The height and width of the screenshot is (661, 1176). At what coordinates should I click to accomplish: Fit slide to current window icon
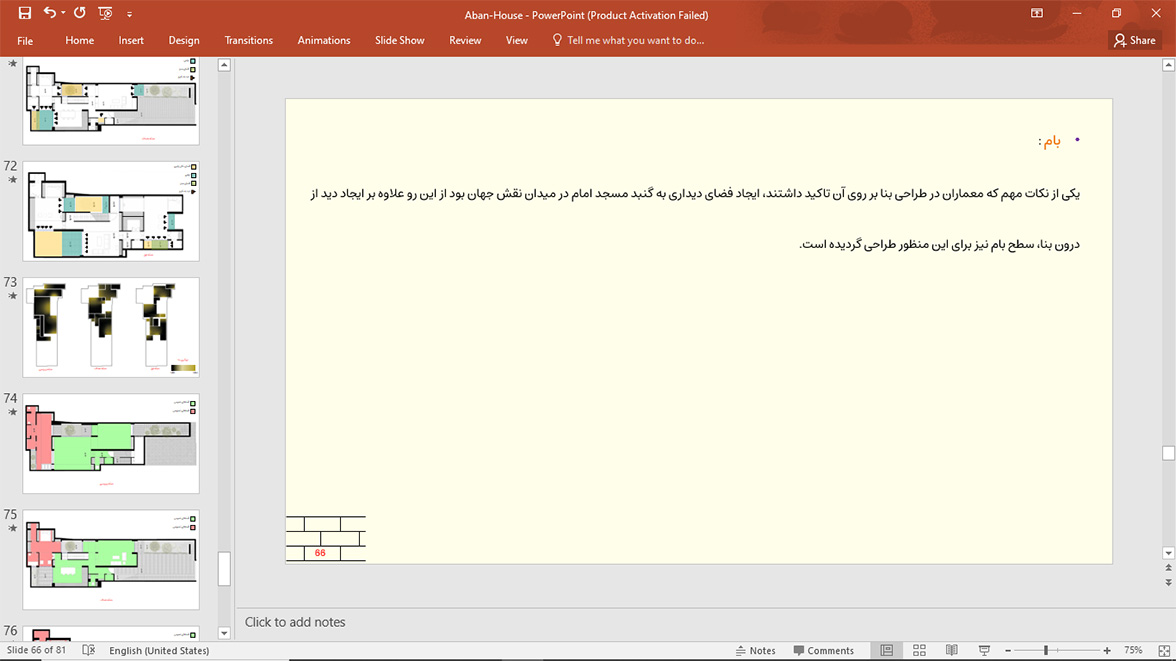click(1164, 650)
